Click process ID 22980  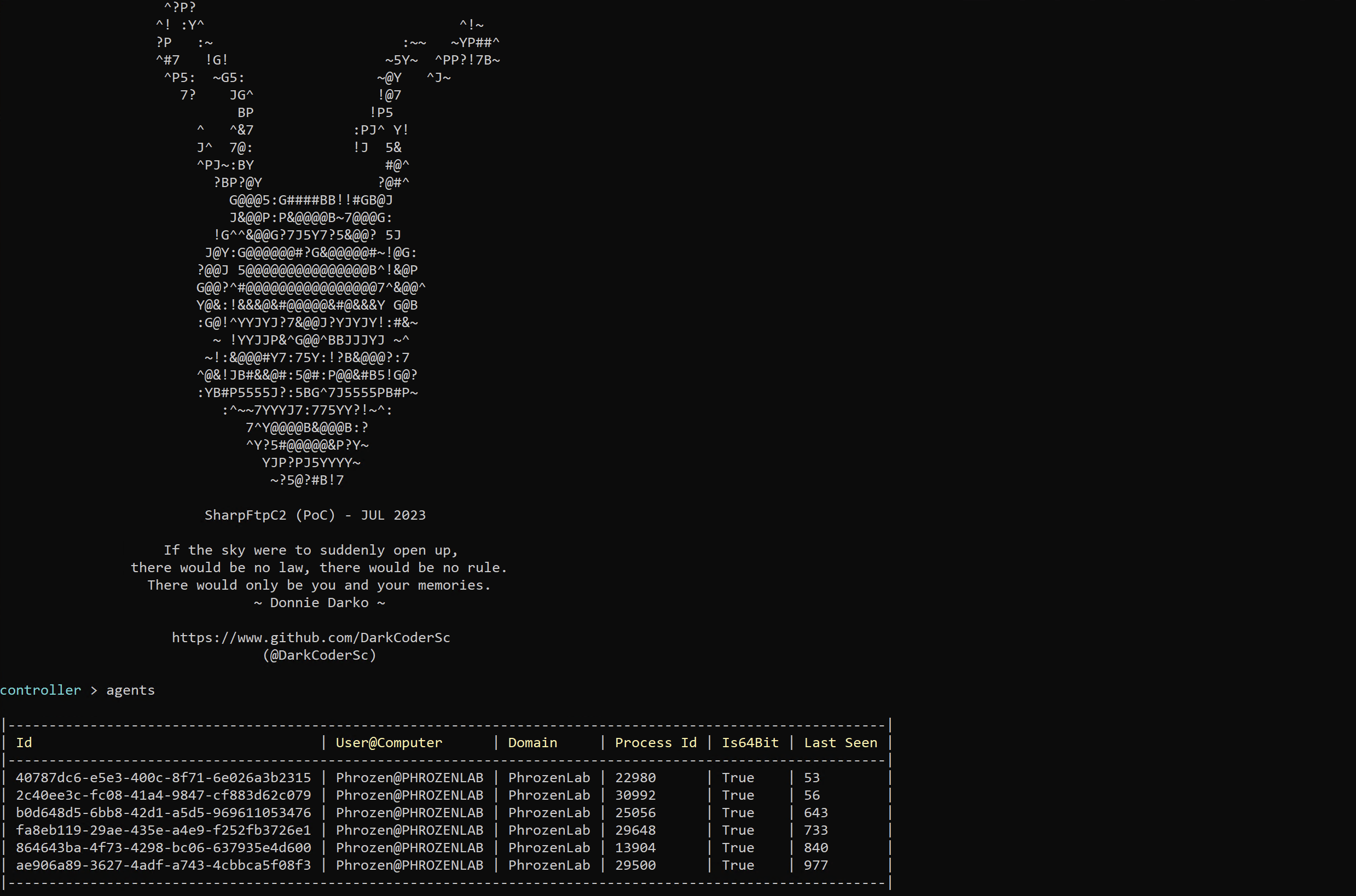click(635, 778)
